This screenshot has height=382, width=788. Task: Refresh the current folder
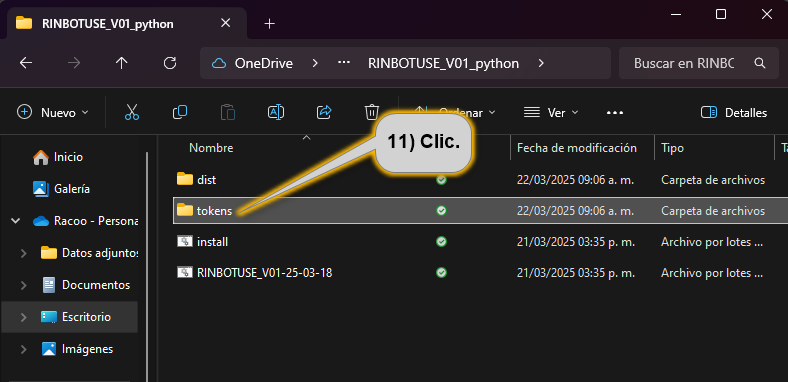click(x=170, y=63)
